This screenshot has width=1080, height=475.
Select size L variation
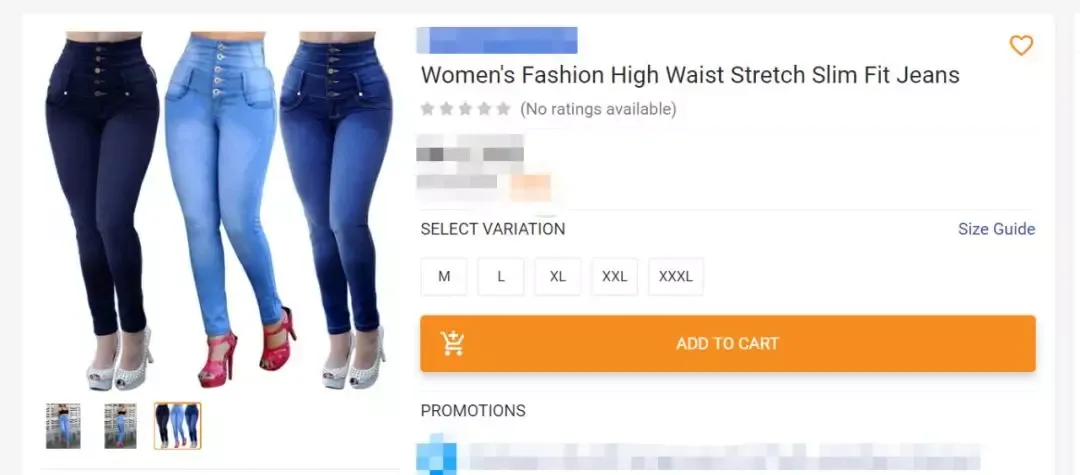[x=501, y=277]
